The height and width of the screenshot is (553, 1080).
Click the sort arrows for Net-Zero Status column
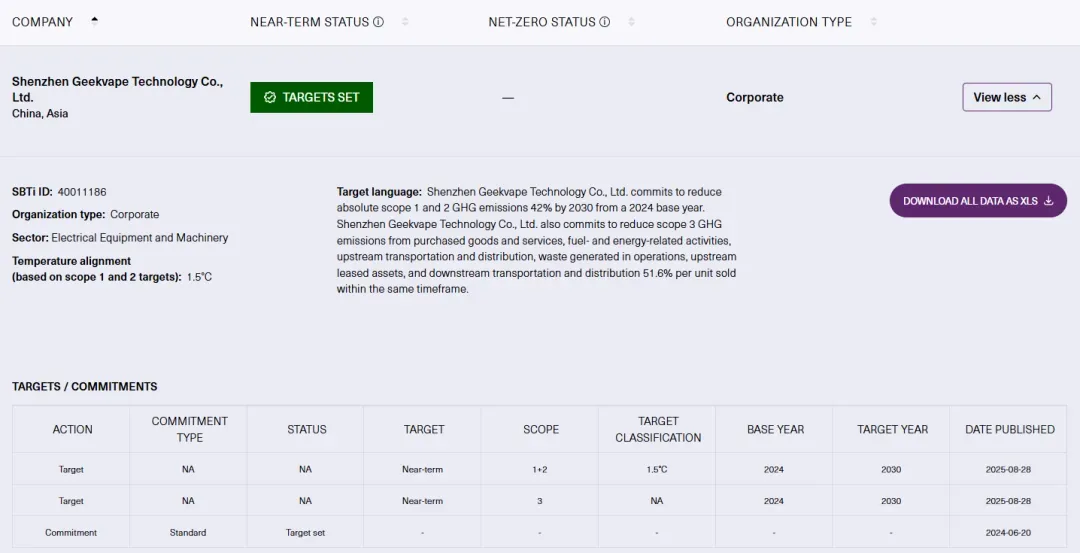[631, 22]
